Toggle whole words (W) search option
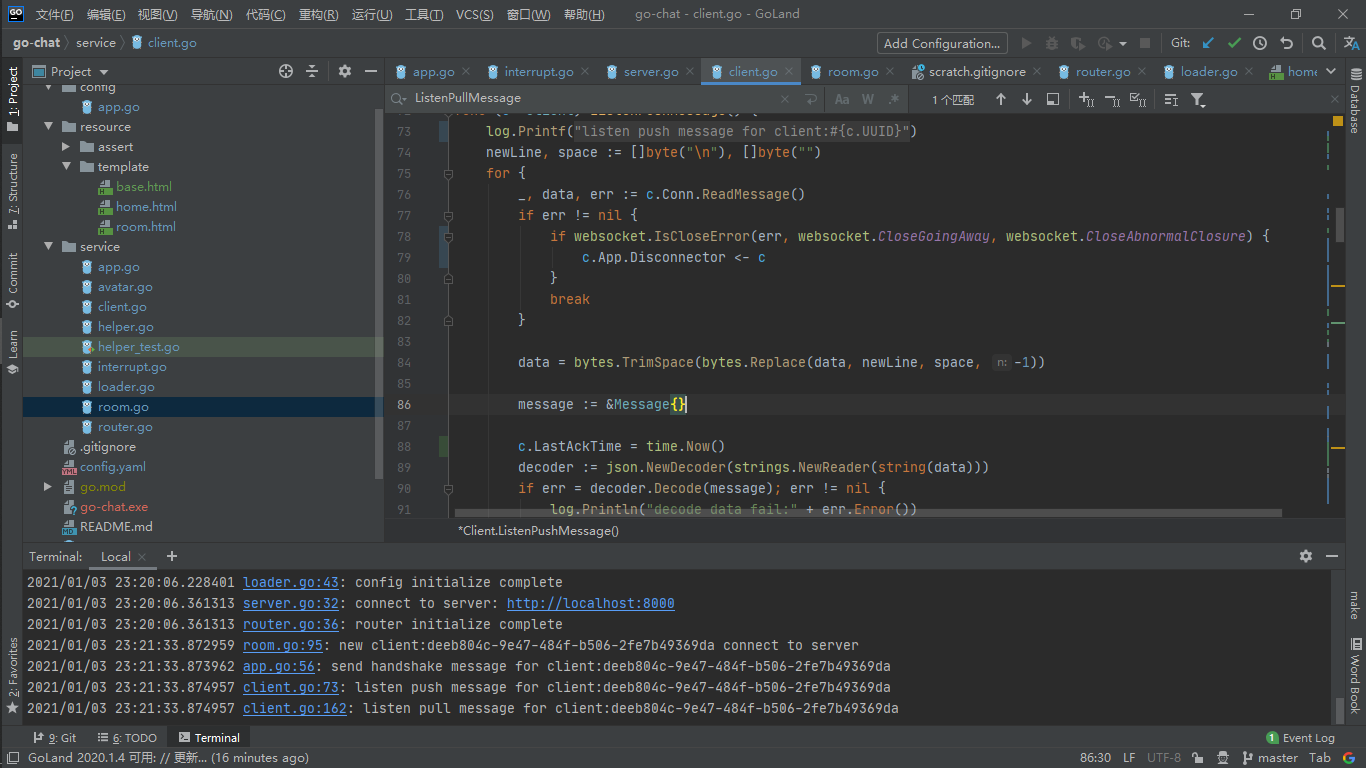Viewport: 1366px width, 768px height. [x=867, y=99]
